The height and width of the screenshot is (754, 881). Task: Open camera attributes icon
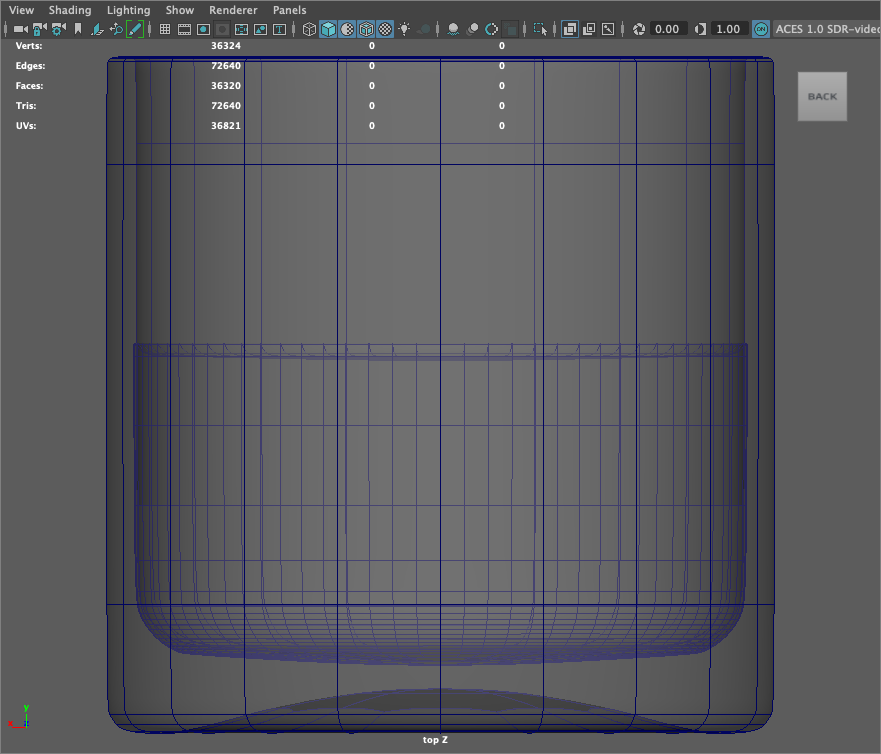click(x=58, y=30)
